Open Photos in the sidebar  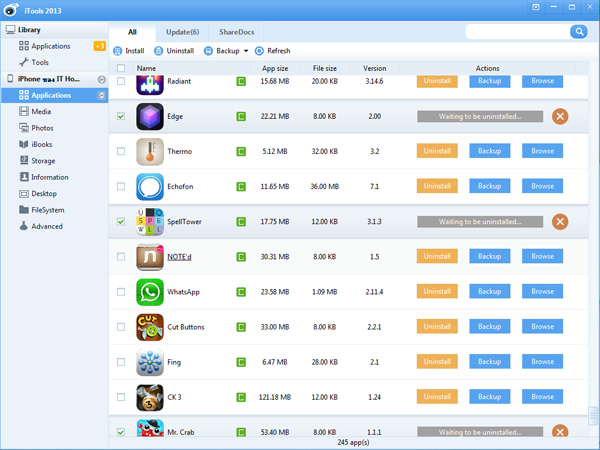(42, 128)
